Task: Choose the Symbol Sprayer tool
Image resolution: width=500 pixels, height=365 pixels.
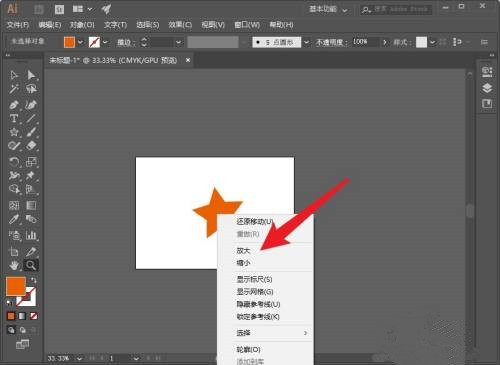Action: point(14,235)
